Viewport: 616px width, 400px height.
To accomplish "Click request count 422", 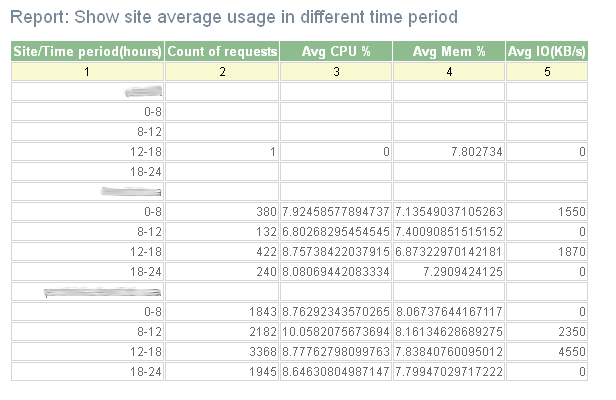I will click(x=266, y=252).
